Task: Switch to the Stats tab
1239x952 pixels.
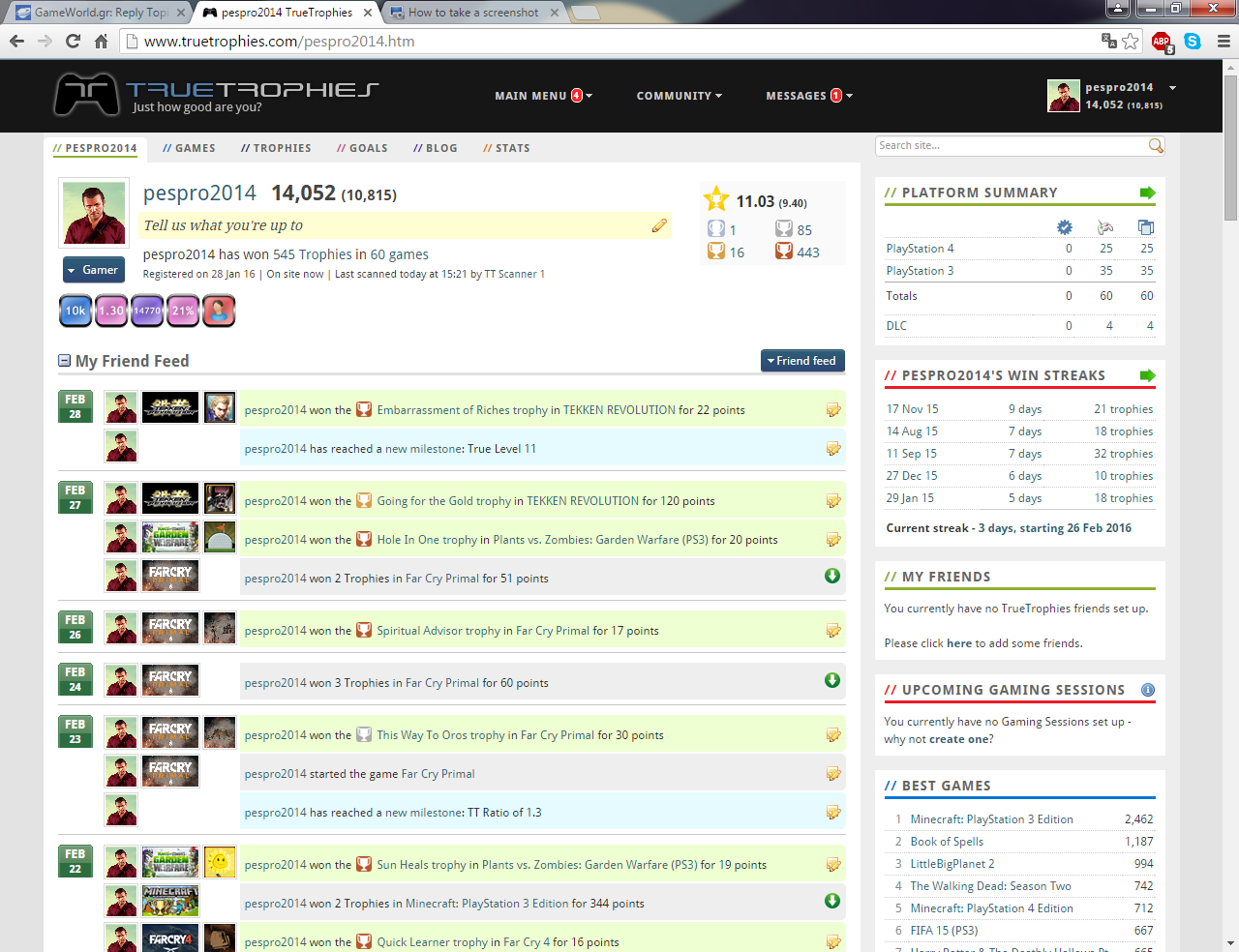Action: pos(506,148)
